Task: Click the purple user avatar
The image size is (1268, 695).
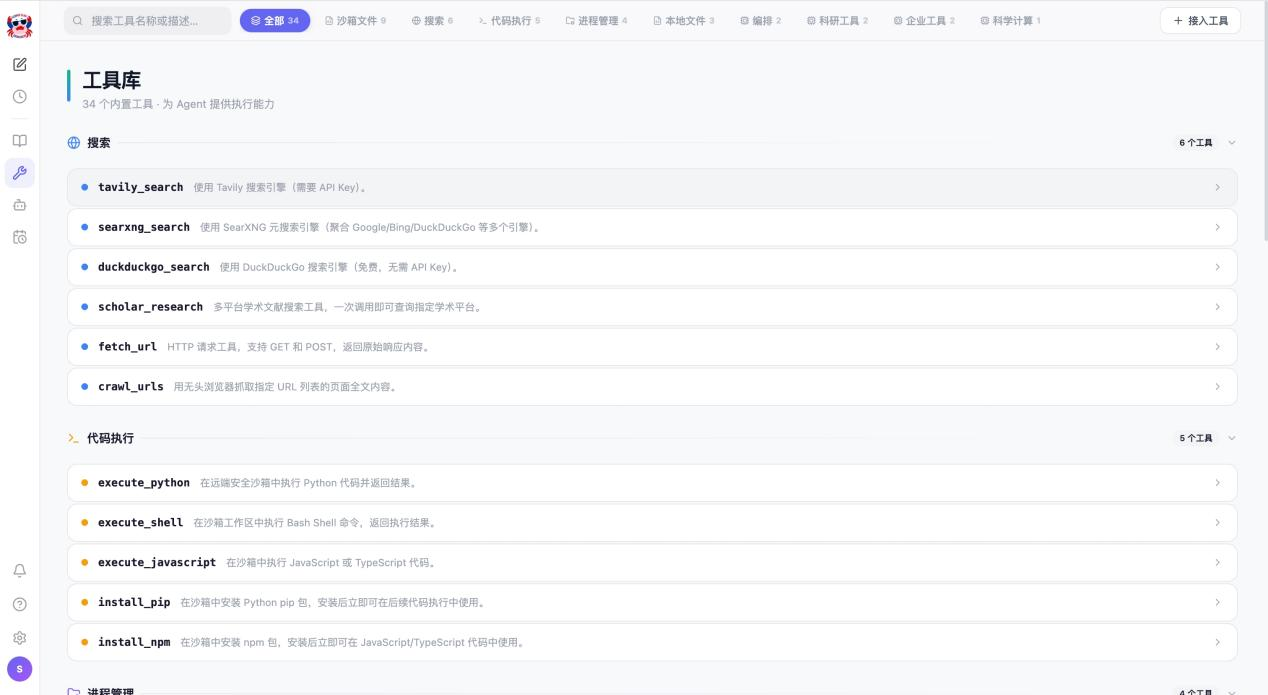Action: coord(19,669)
